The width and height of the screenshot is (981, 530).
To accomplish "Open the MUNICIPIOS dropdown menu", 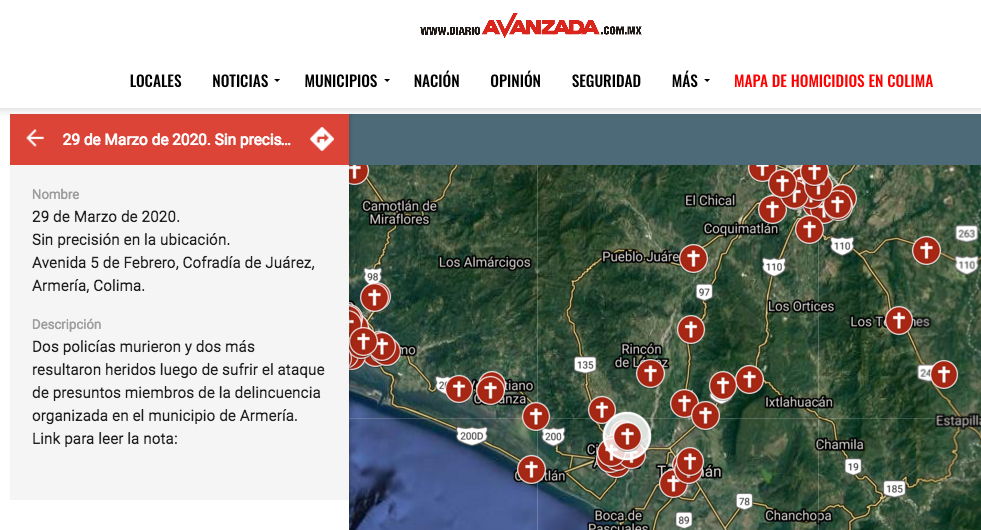I will tap(346, 81).
